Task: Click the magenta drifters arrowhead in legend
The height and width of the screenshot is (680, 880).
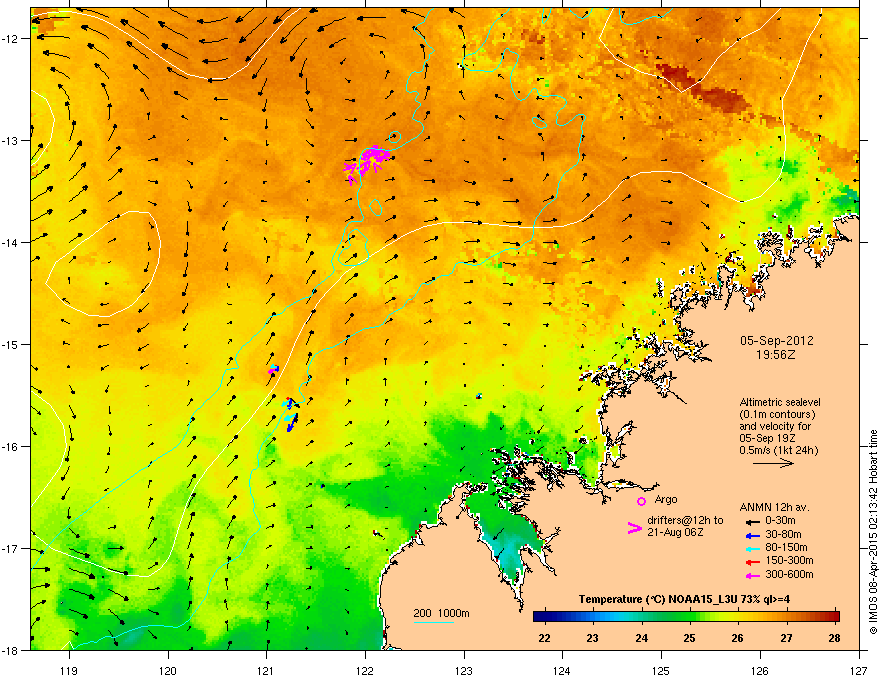Action: click(634, 528)
